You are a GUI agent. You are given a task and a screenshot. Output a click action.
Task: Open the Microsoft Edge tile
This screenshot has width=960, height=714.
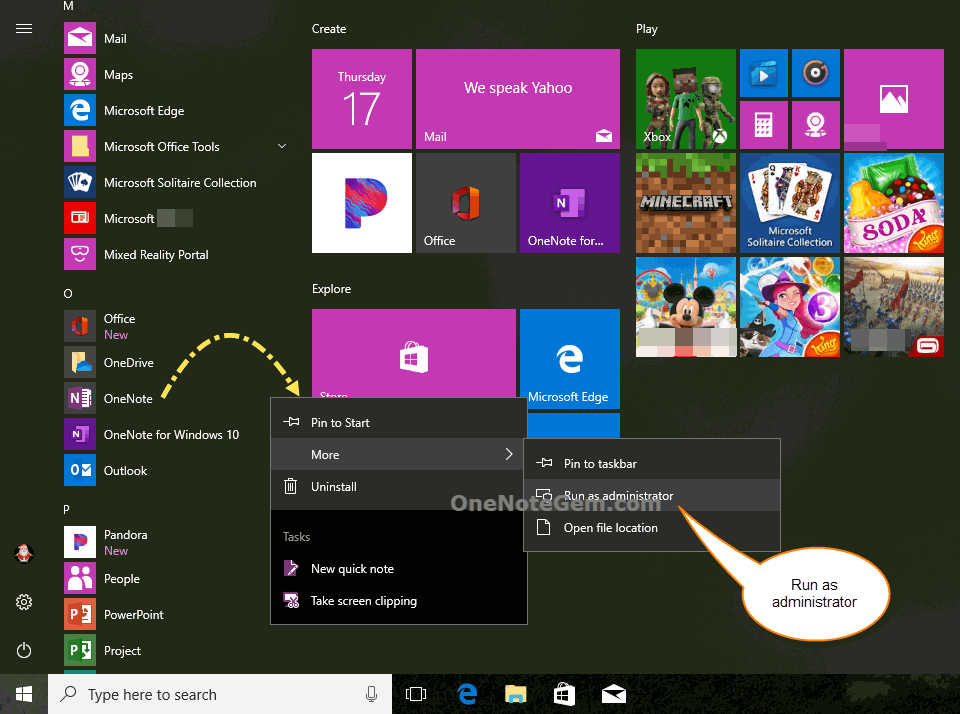pos(569,359)
